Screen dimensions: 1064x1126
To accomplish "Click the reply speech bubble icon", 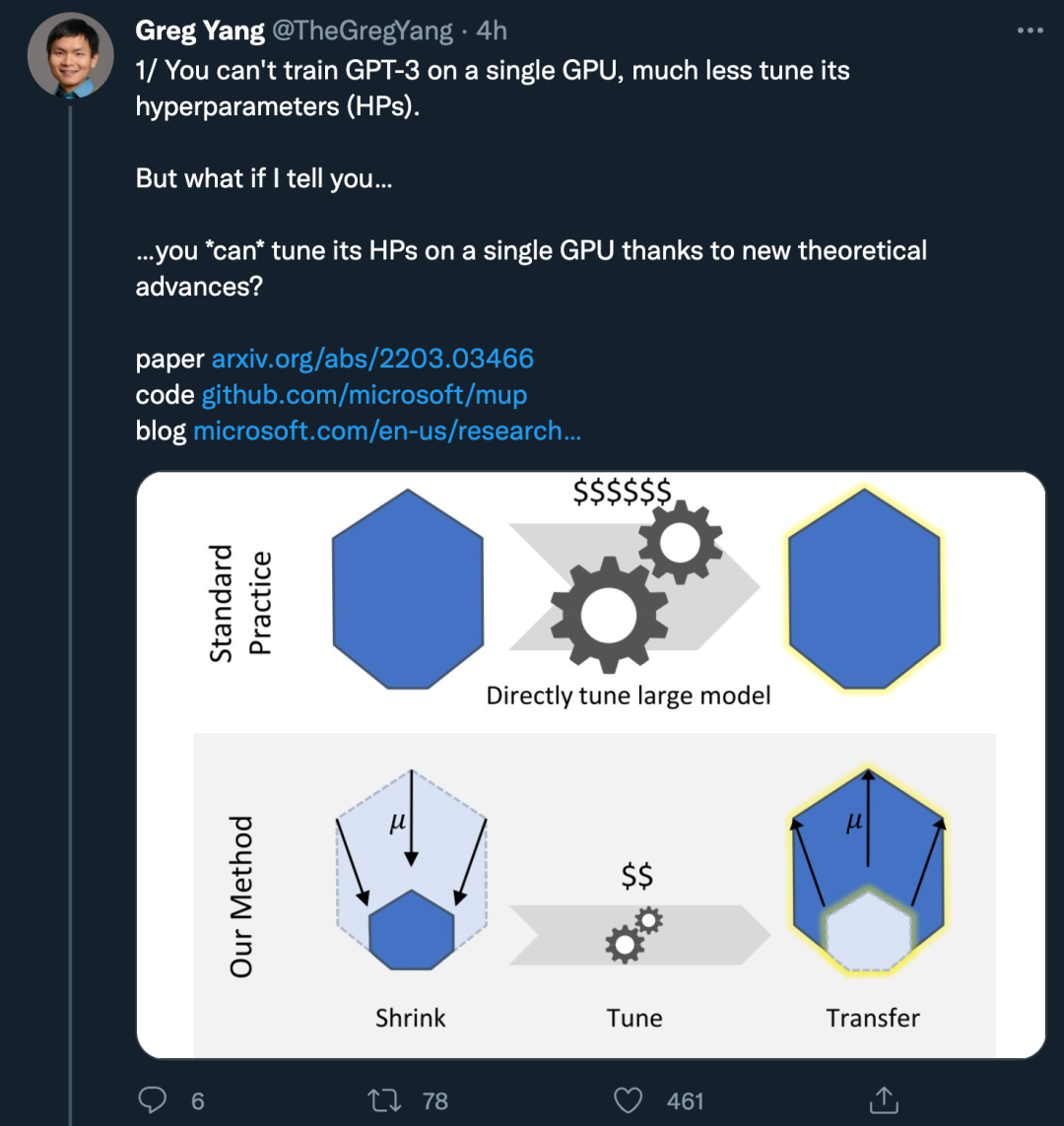I will tap(153, 1099).
